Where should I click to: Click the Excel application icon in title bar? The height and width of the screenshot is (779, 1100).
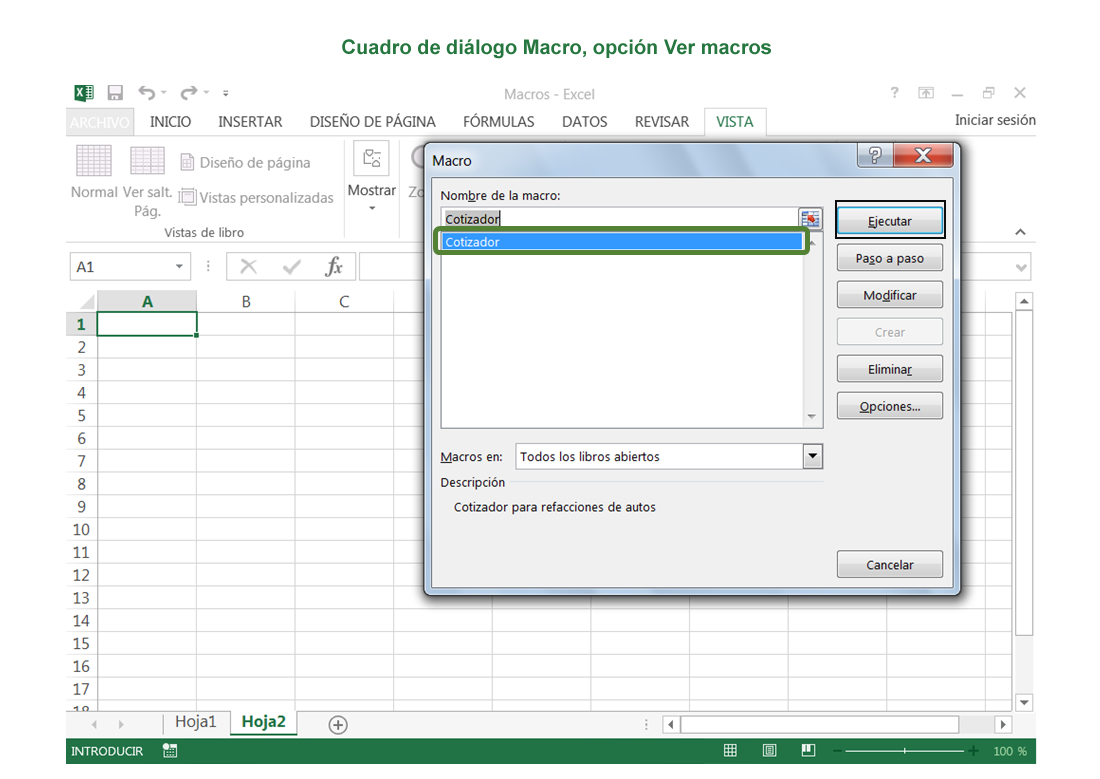84,93
